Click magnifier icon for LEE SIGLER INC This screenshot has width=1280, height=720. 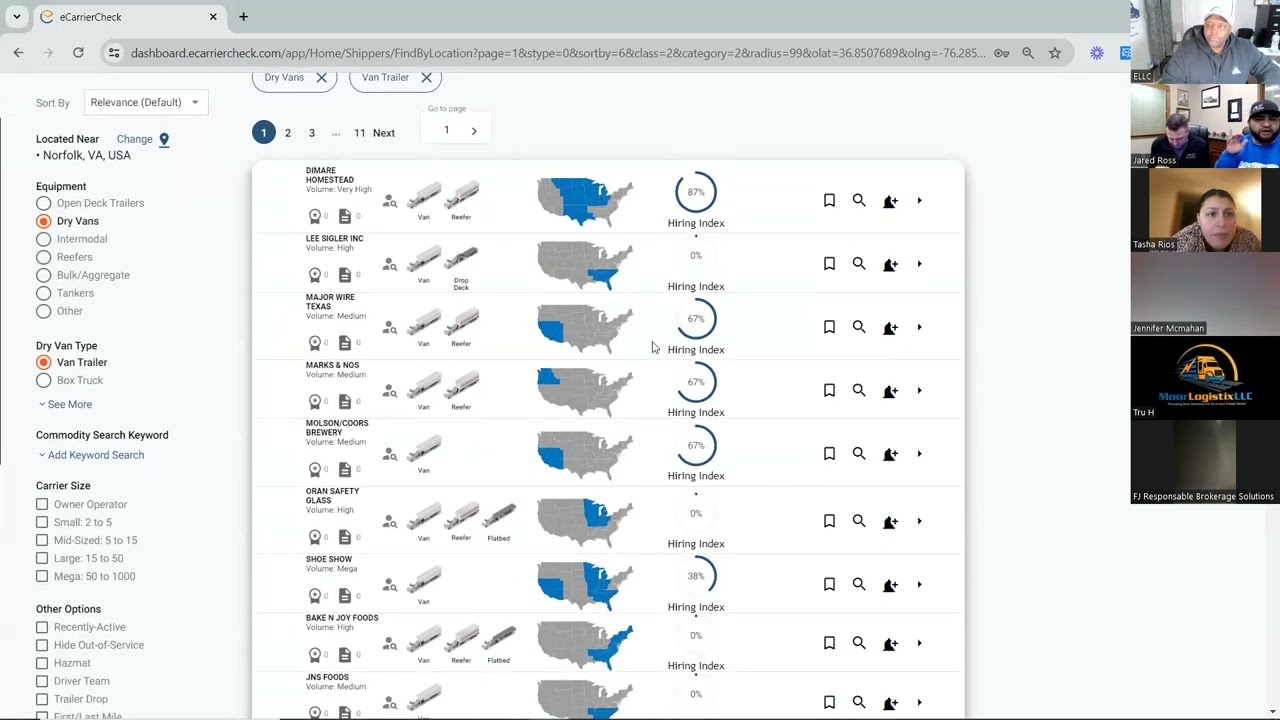click(x=859, y=263)
